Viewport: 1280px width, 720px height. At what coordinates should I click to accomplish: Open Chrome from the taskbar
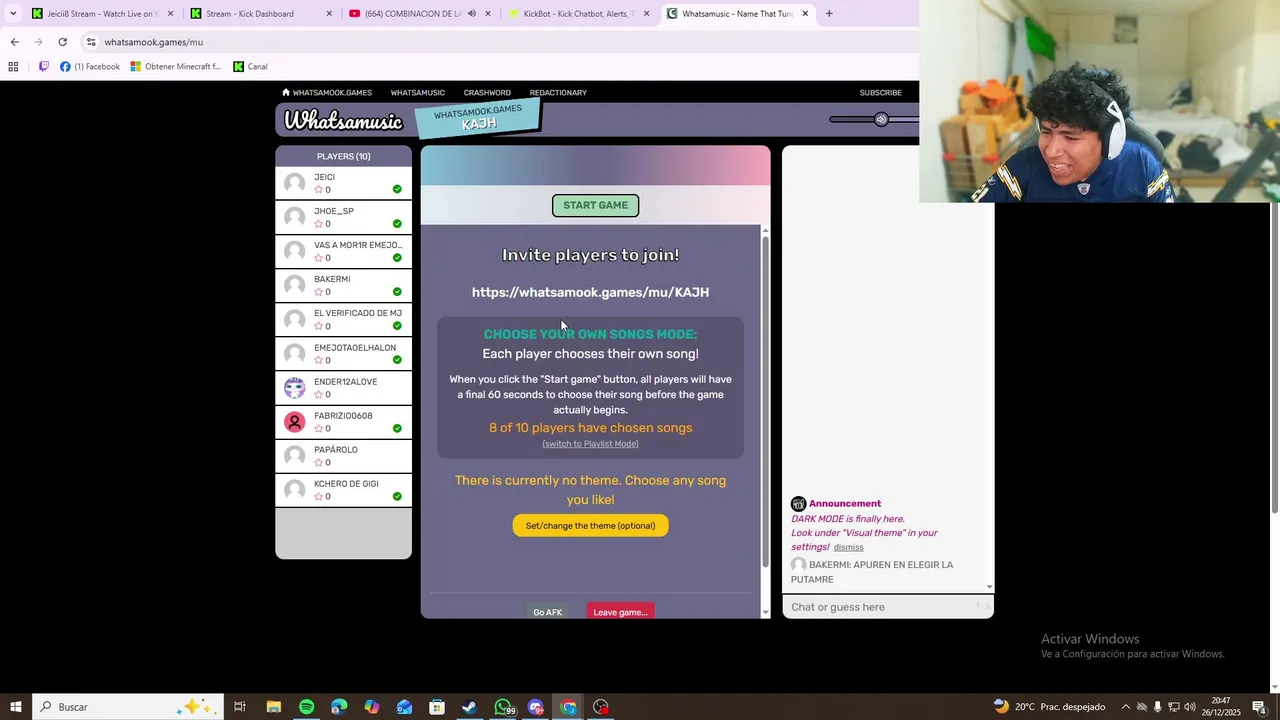click(x=568, y=707)
